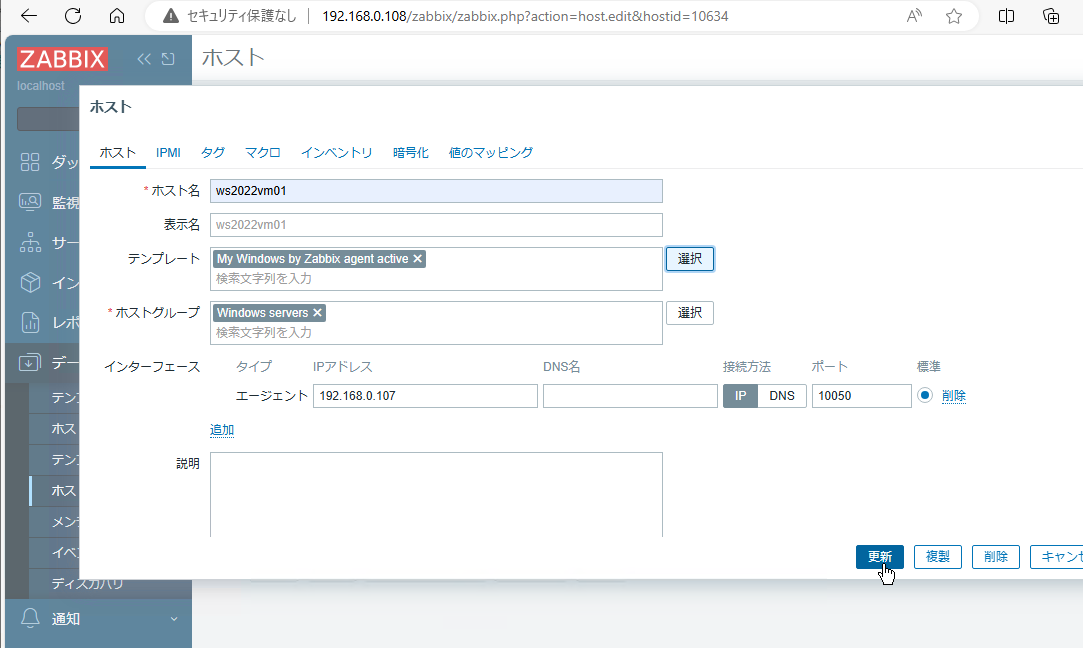The width and height of the screenshot is (1083, 648).
Task: Switch connection method to DNS
Action: tap(782, 395)
